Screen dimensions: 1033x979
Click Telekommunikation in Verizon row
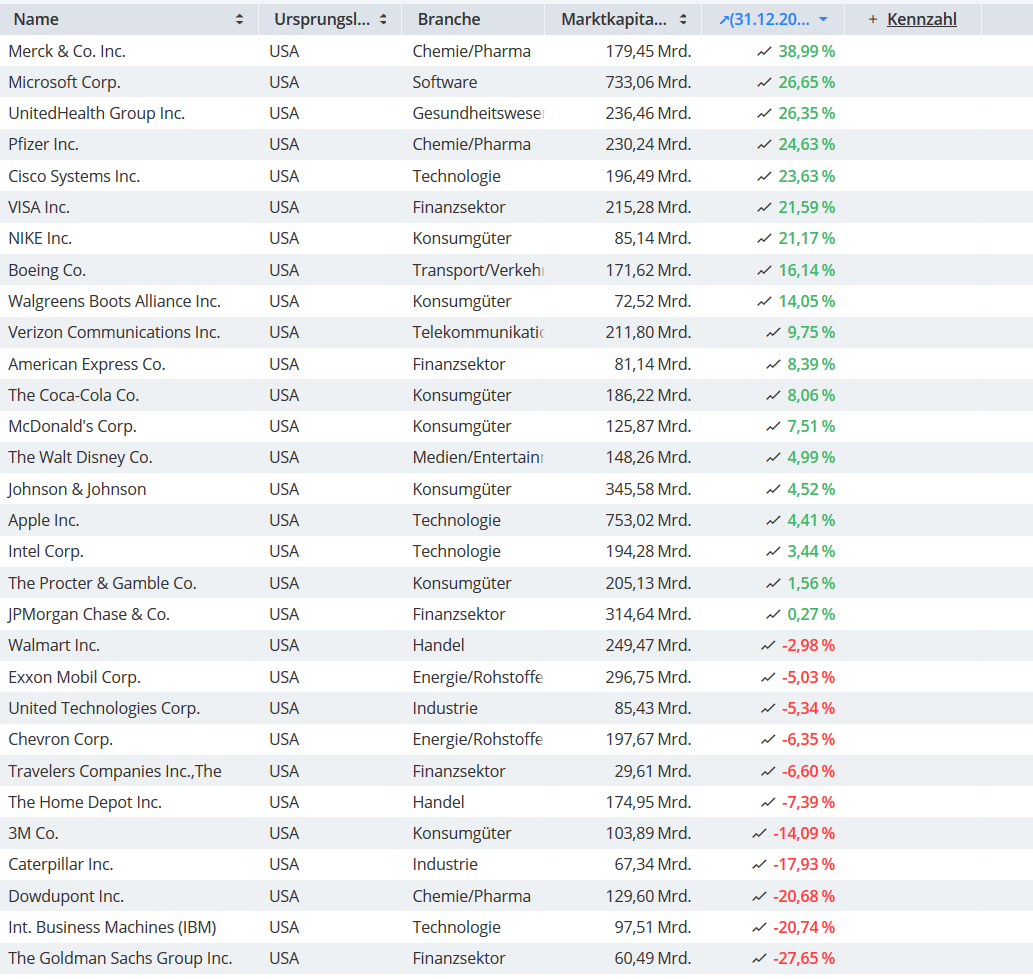click(478, 333)
